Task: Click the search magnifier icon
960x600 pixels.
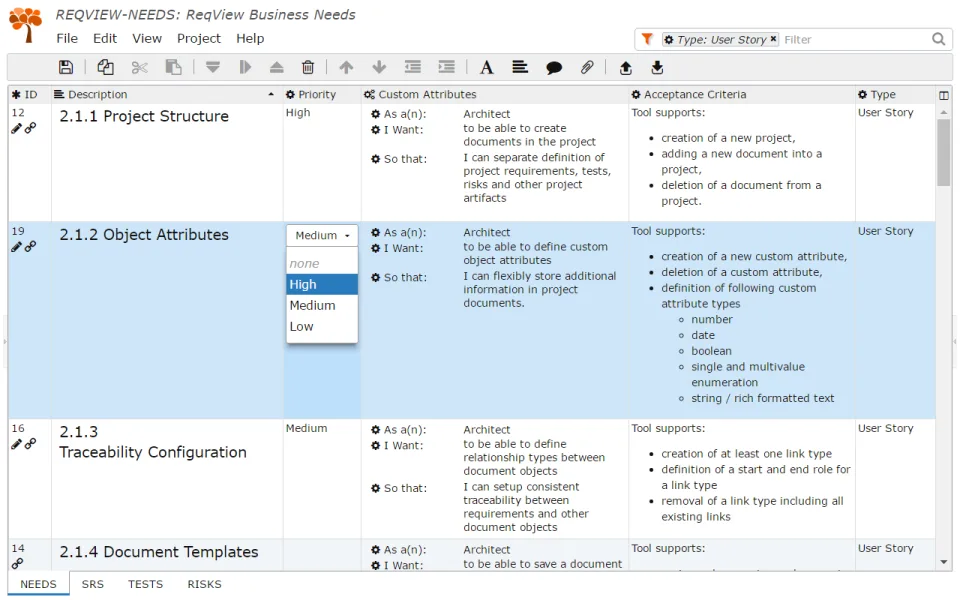Action: (939, 39)
